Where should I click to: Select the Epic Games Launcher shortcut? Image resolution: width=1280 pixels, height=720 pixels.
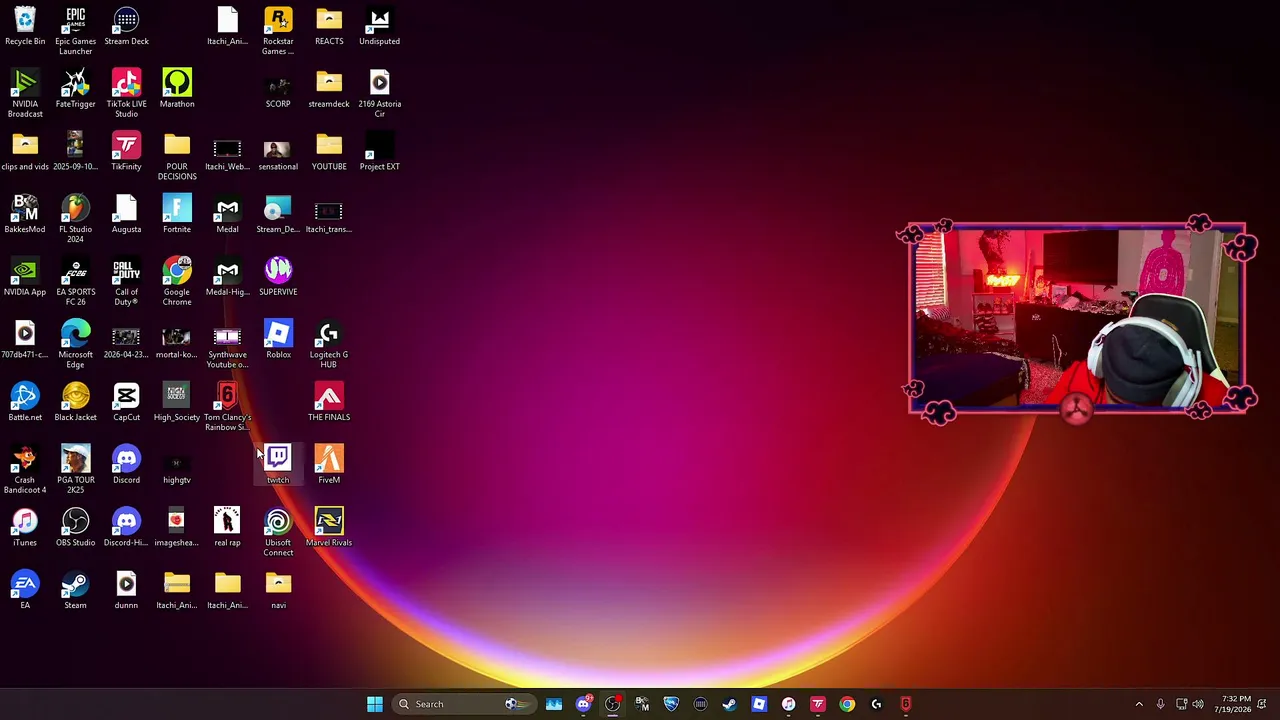[x=76, y=32]
